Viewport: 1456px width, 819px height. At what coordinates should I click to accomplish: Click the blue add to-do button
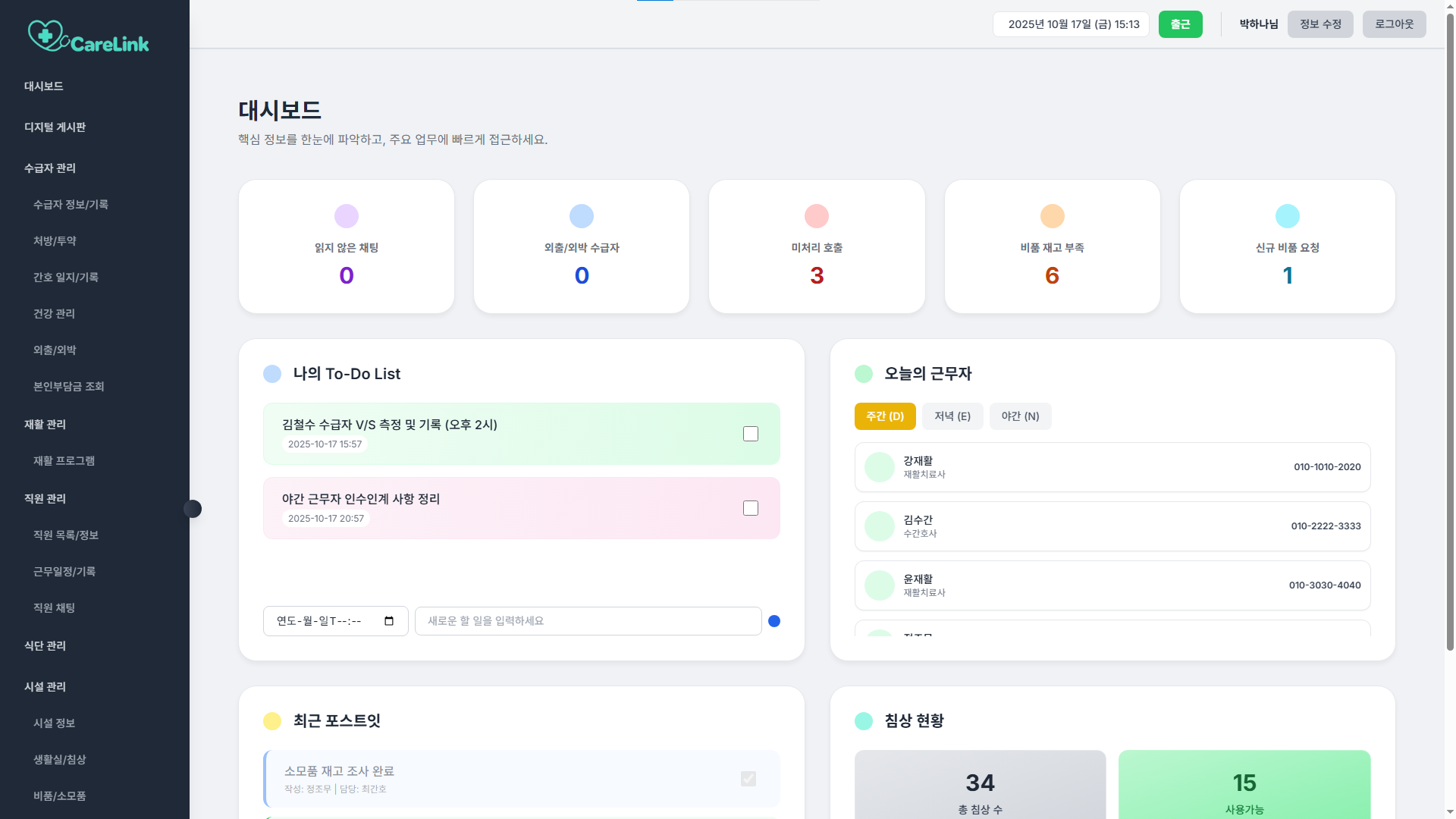tap(774, 621)
